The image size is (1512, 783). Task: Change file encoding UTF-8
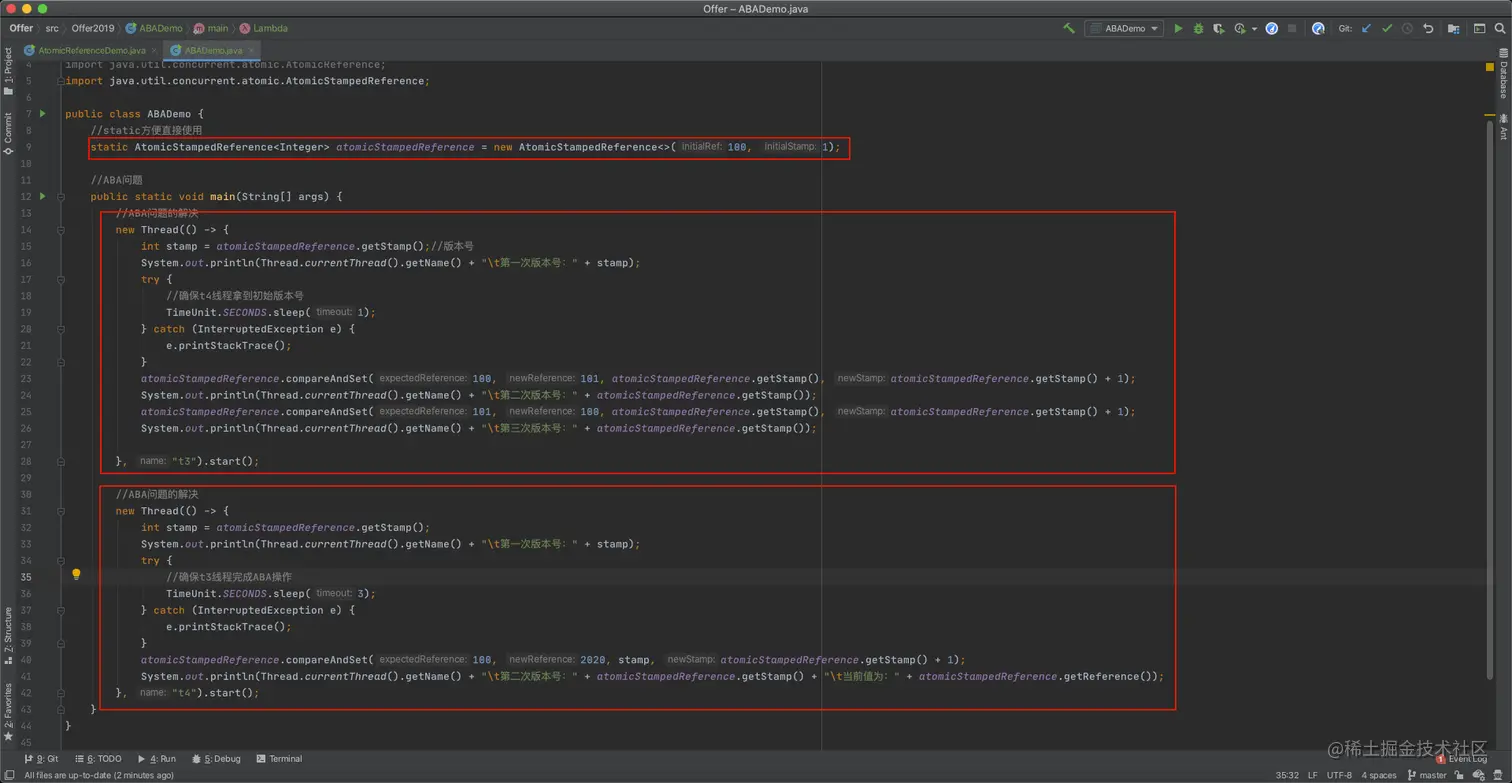1339,775
